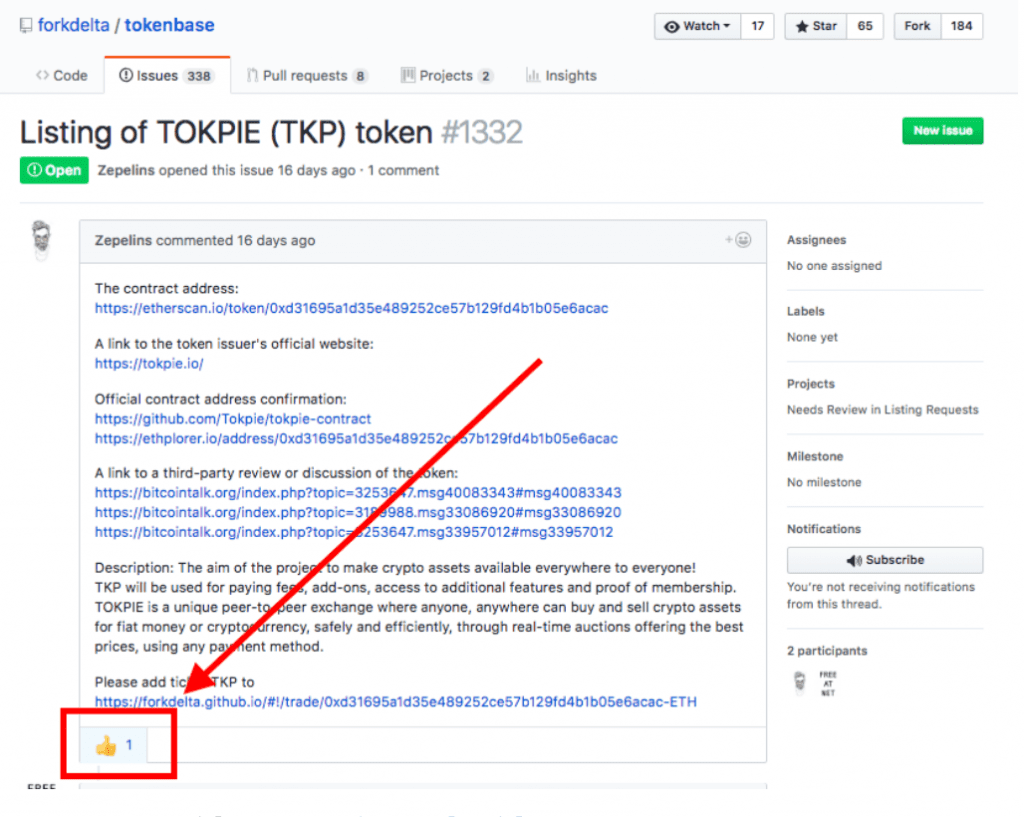Switch to the Insights tab
This screenshot has width=1024, height=817.
click(x=562, y=76)
